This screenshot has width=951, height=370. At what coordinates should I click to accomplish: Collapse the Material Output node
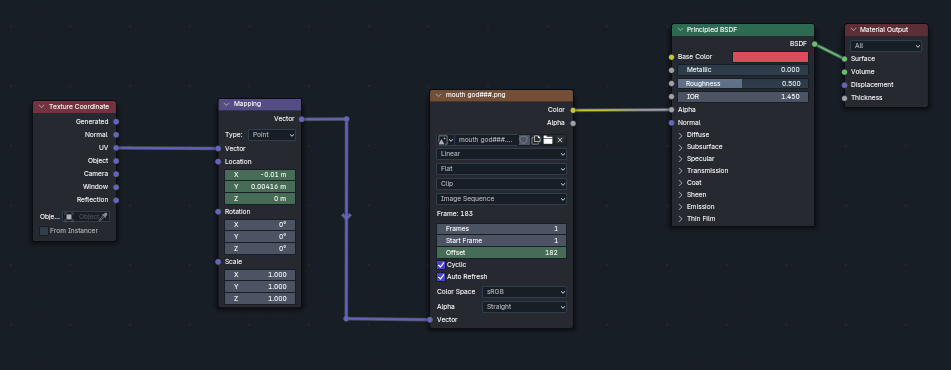coord(853,30)
